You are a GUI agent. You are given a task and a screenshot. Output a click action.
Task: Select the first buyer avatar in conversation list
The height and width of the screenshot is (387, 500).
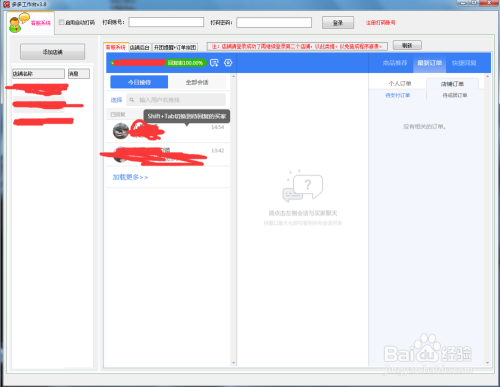click(121, 131)
